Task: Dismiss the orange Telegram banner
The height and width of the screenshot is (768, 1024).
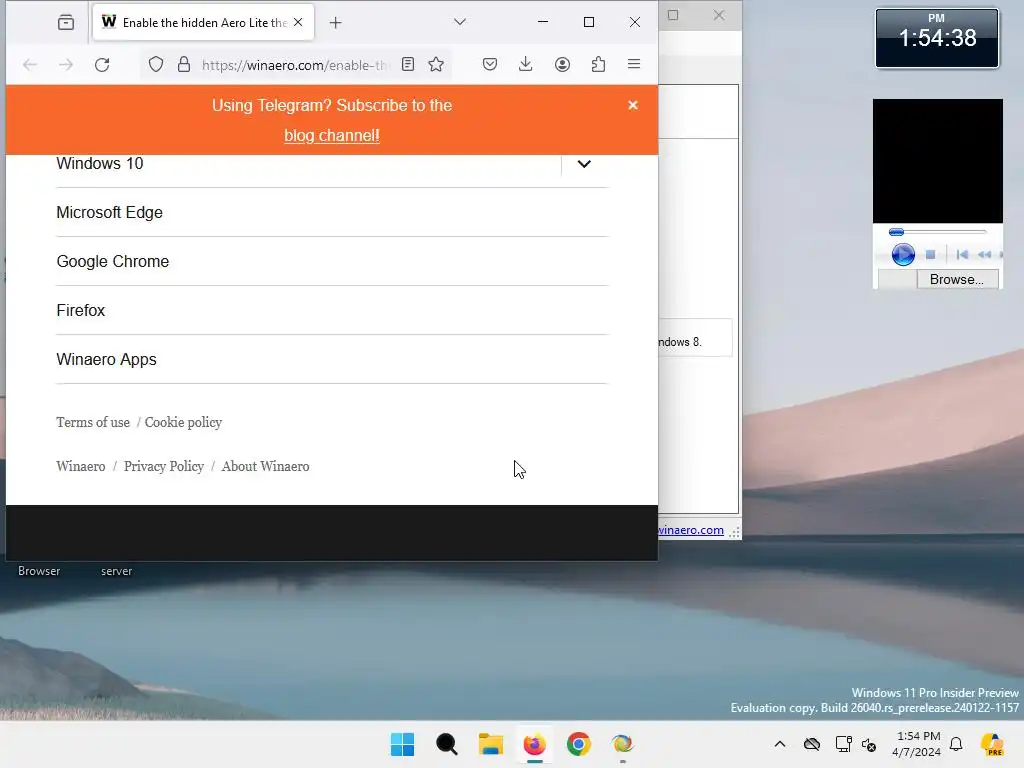Action: point(633,105)
